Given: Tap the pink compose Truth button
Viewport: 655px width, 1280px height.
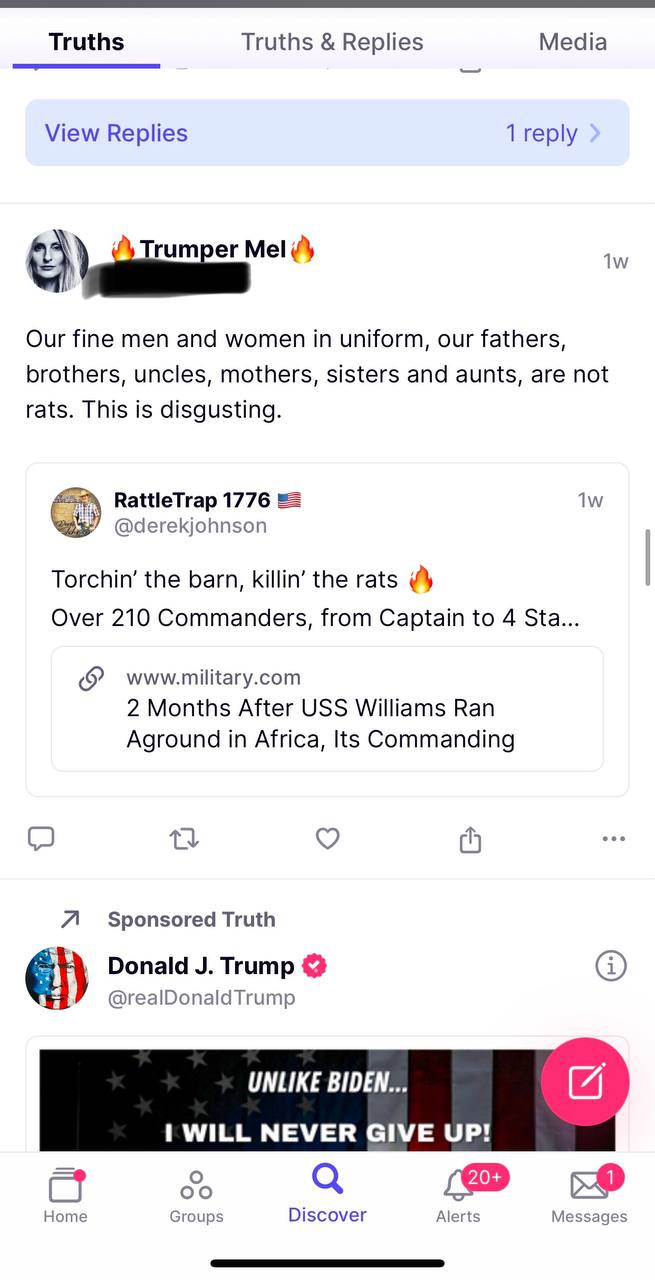Looking at the screenshot, I should (585, 1082).
